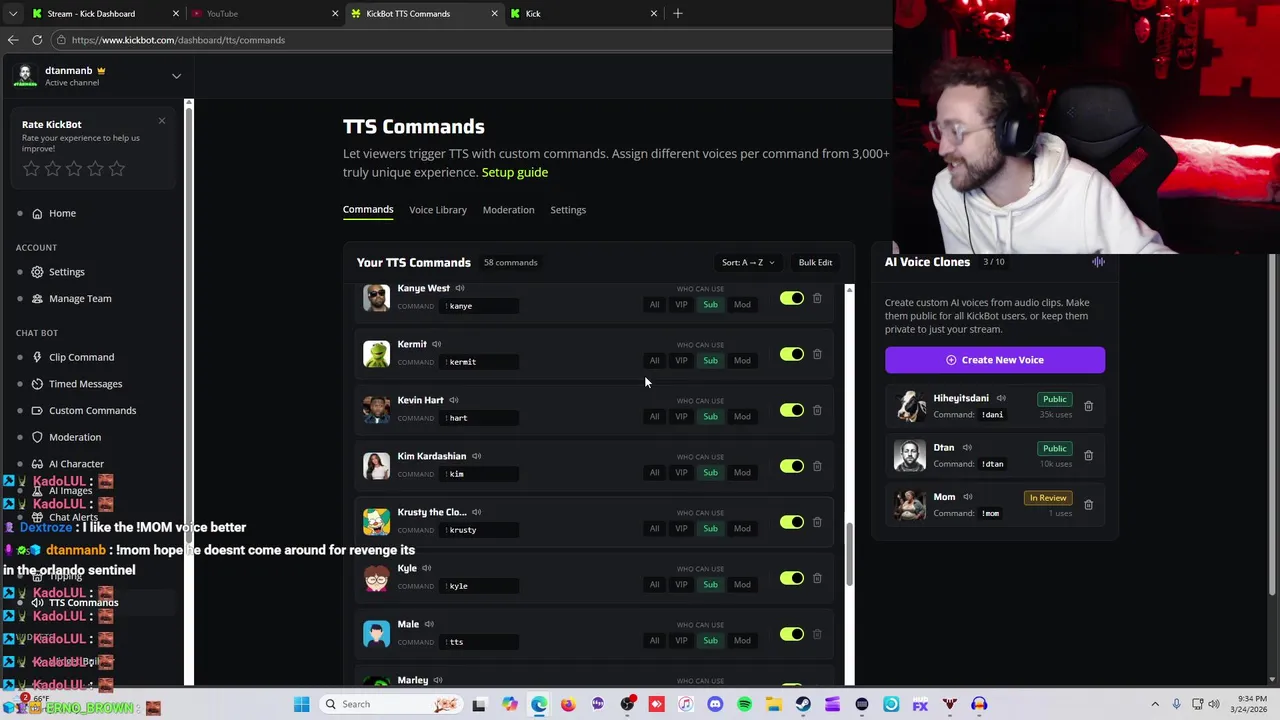Switch to the YouTube browser tab
This screenshot has width=1280, height=720.
[x=265, y=14]
